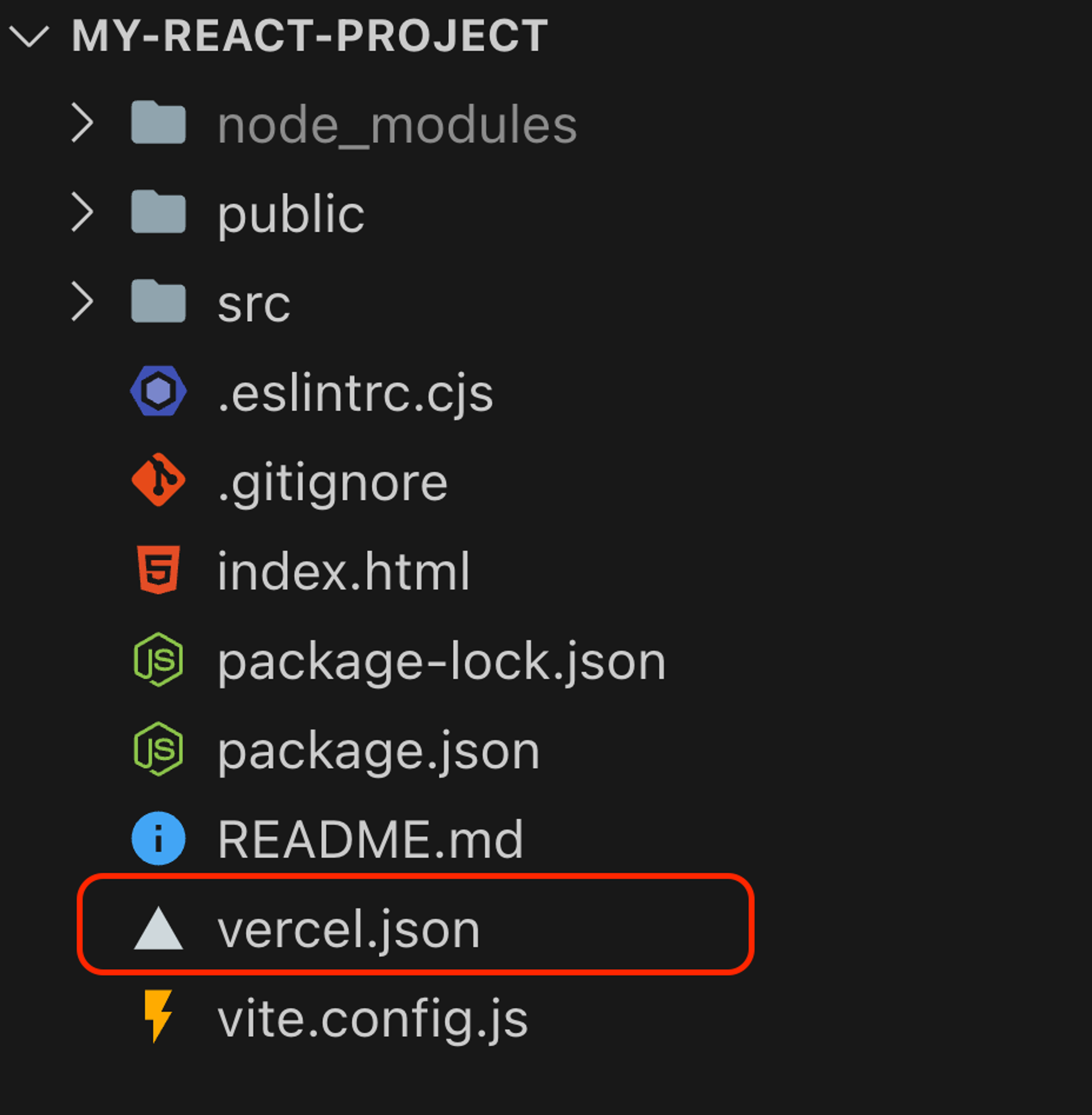The height and width of the screenshot is (1115, 1092).
Task: Open index.html from the explorer
Action: (x=343, y=571)
